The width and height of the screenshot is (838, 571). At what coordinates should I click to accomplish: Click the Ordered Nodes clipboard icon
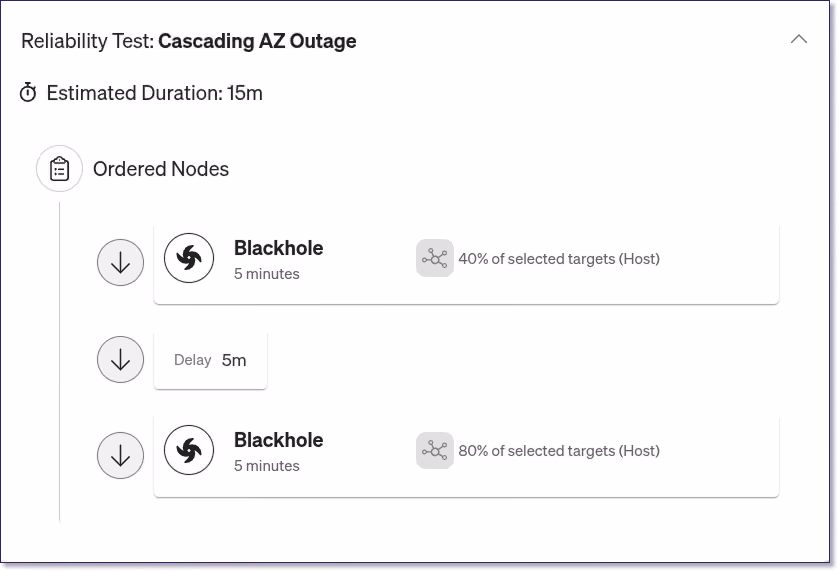click(x=59, y=169)
